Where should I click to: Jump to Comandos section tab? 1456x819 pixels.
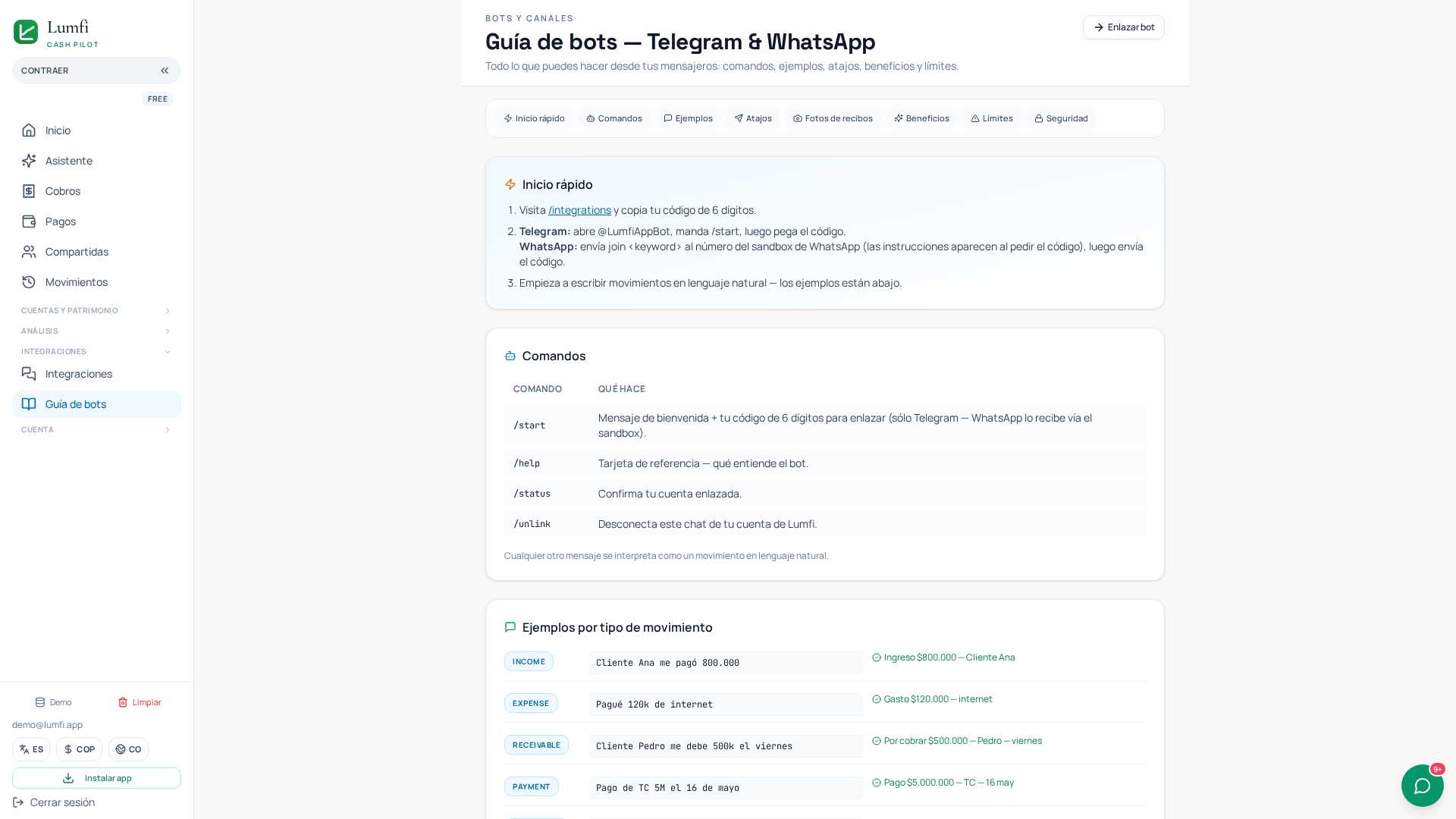(614, 118)
